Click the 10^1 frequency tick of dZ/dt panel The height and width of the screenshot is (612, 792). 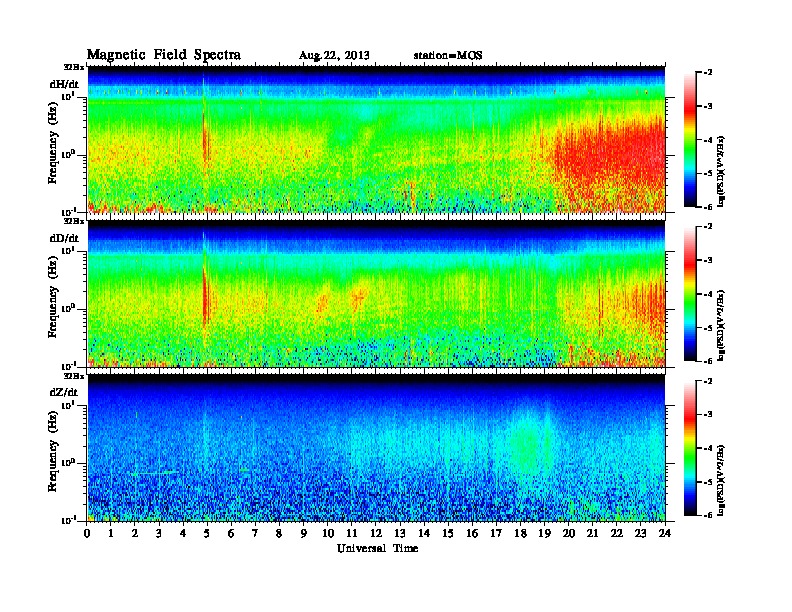coord(68,405)
